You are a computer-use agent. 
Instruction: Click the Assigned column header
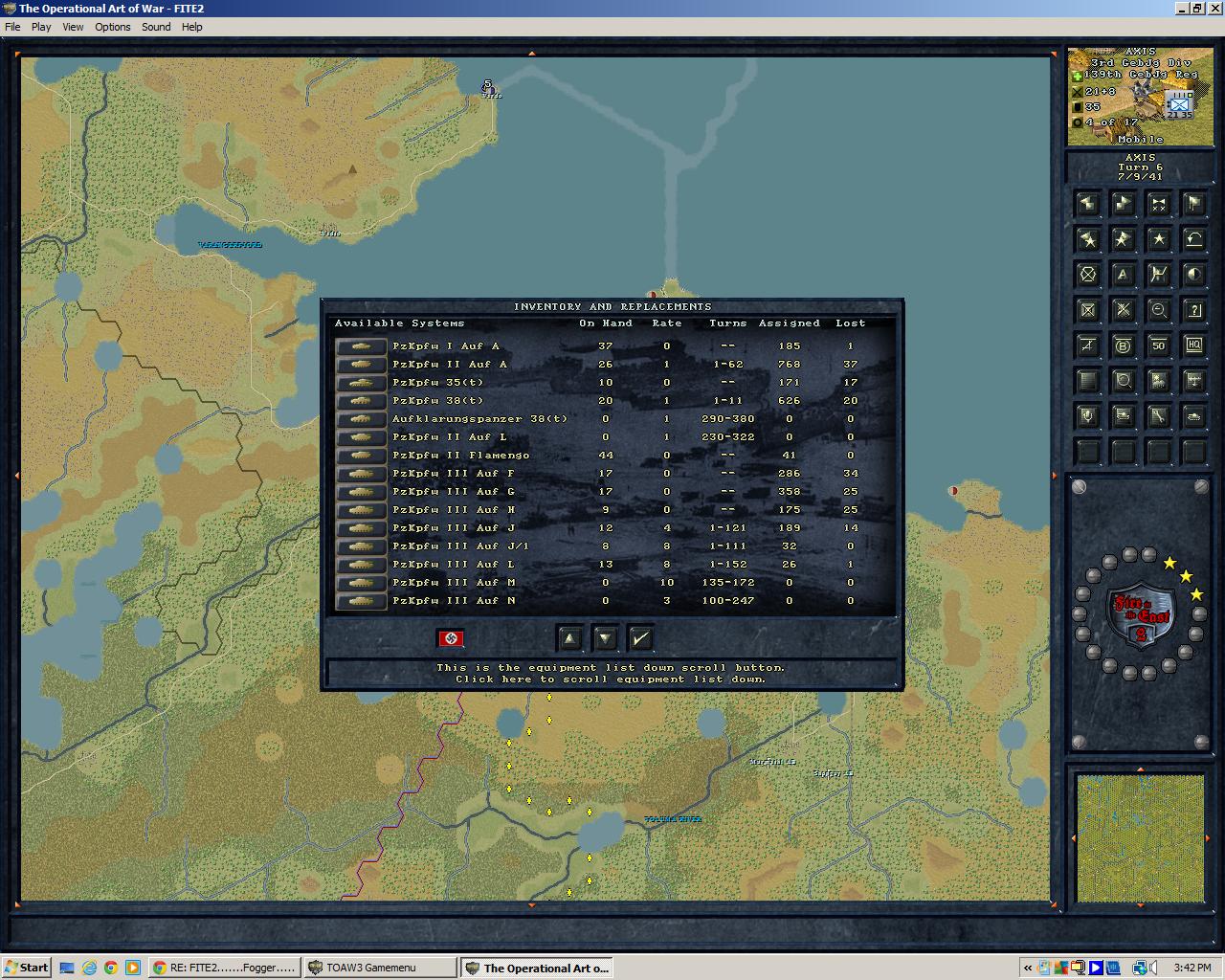click(790, 323)
